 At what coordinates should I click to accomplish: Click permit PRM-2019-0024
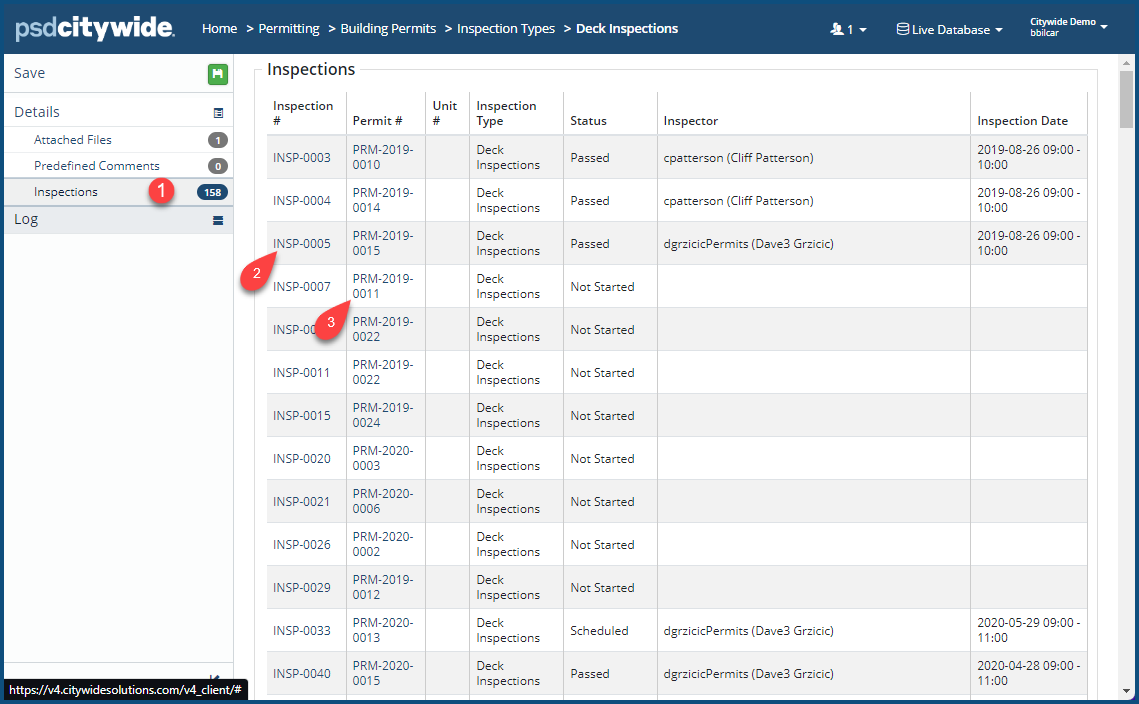coord(383,415)
